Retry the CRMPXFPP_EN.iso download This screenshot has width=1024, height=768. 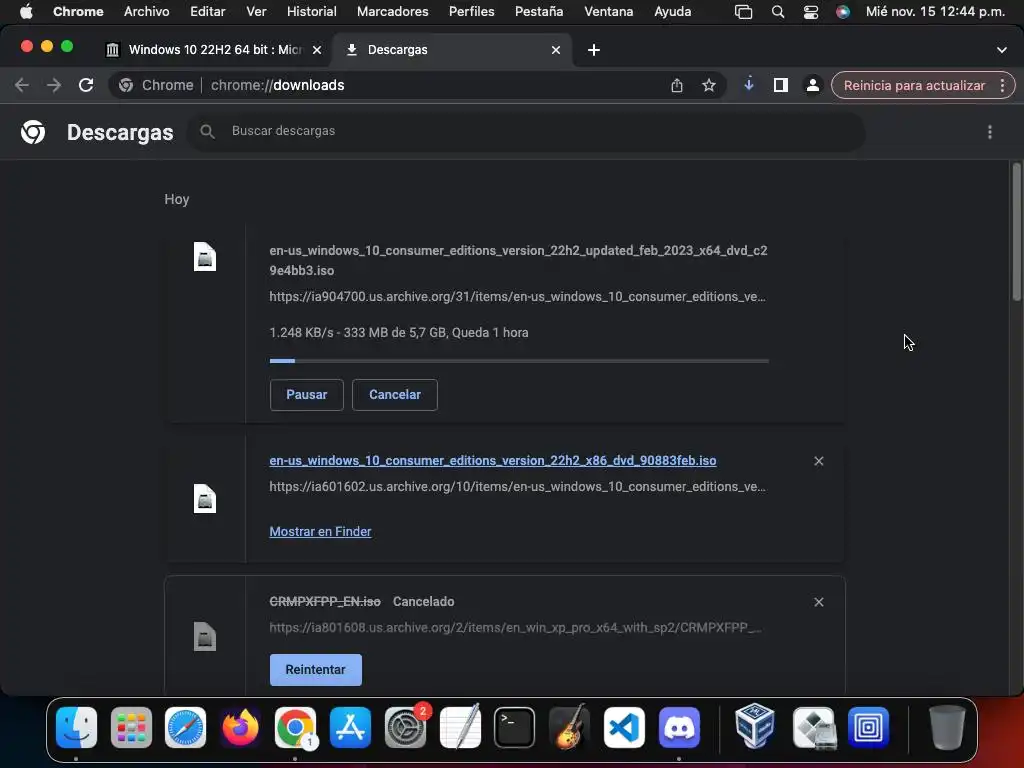click(315, 670)
